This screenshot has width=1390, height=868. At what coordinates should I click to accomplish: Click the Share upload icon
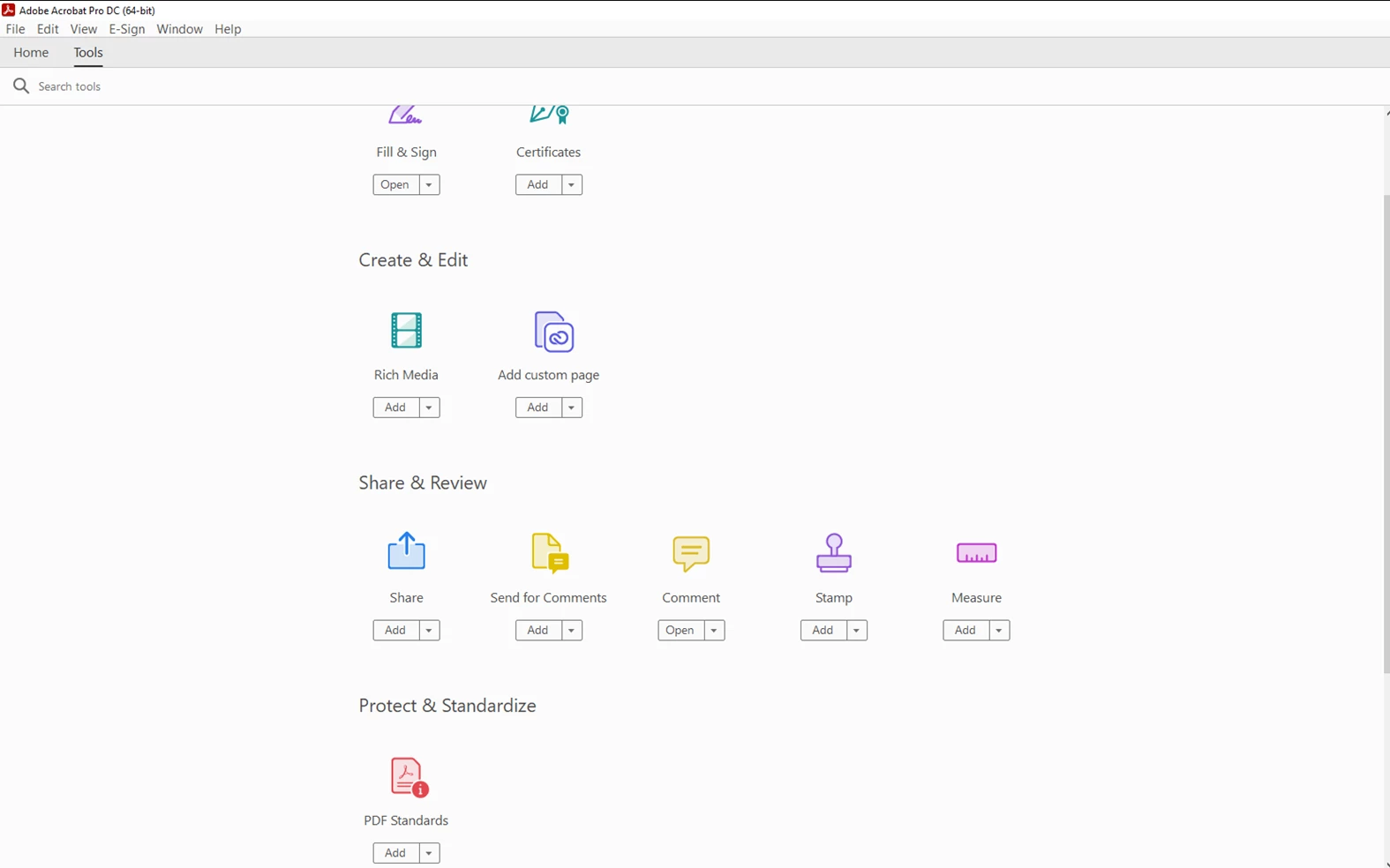(406, 550)
